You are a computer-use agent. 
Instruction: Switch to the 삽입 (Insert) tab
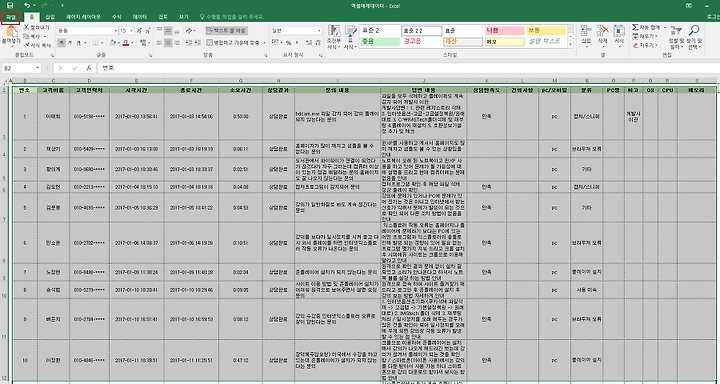tap(50, 17)
